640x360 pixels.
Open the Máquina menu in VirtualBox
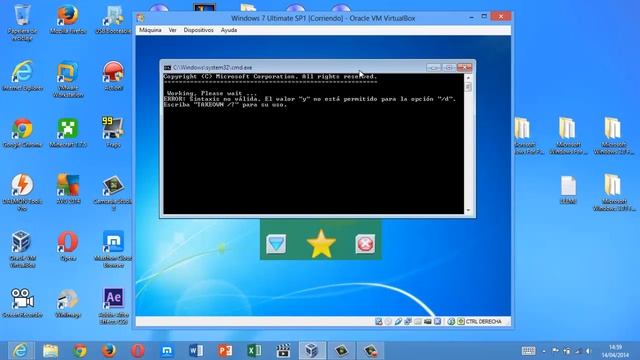150,30
